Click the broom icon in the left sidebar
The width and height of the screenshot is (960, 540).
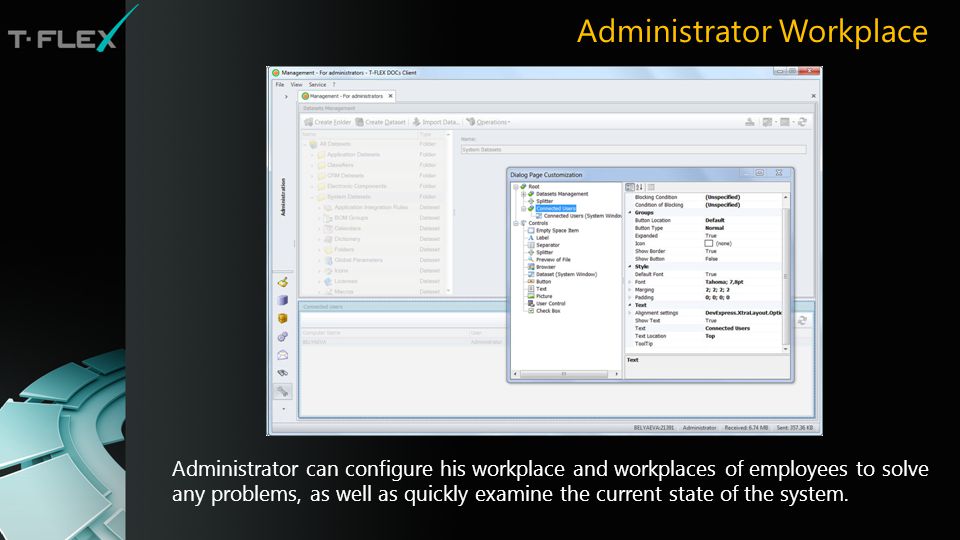tap(282, 282)
